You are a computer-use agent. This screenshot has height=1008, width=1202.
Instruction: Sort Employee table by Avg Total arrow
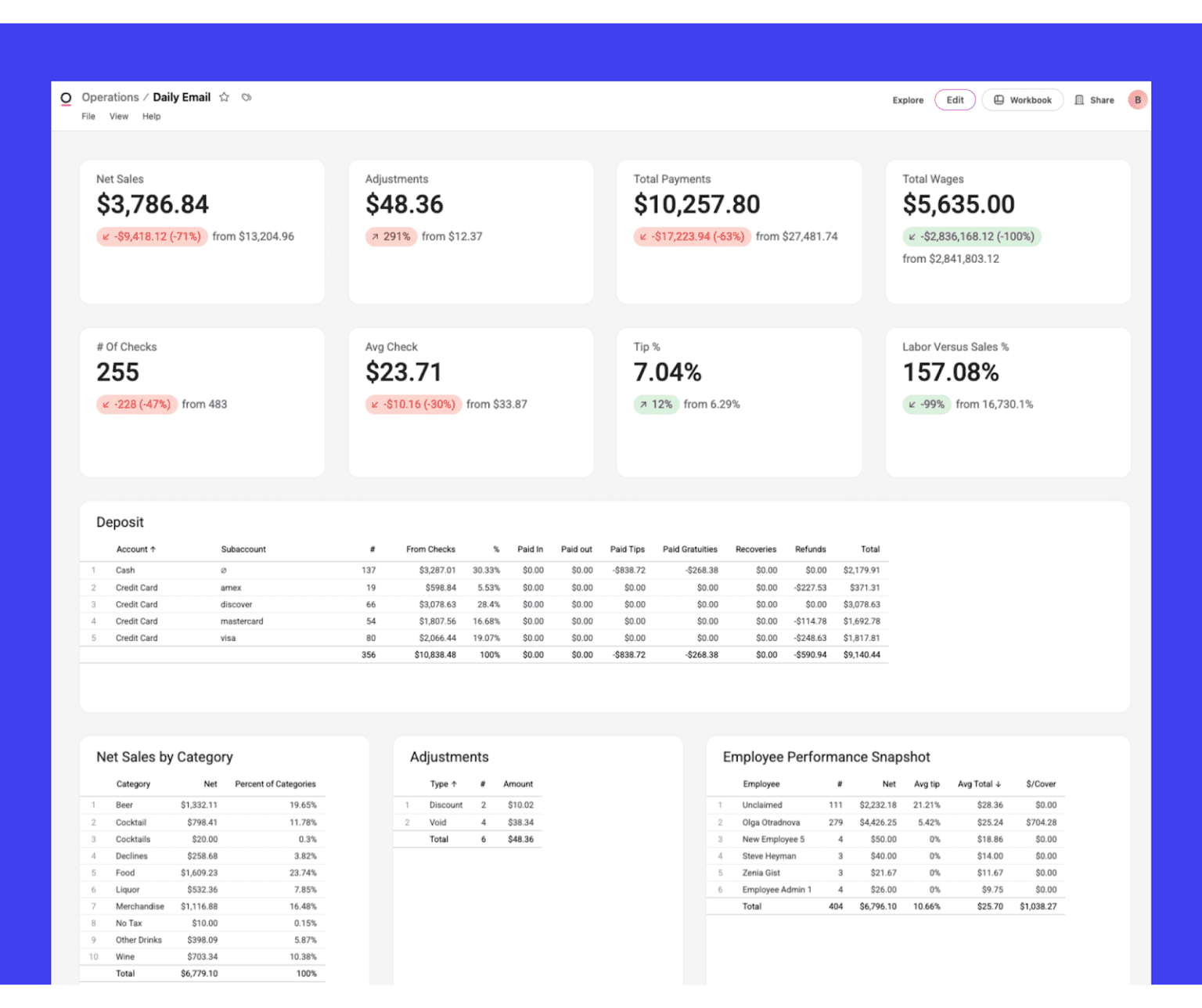[x=999, y=784]
